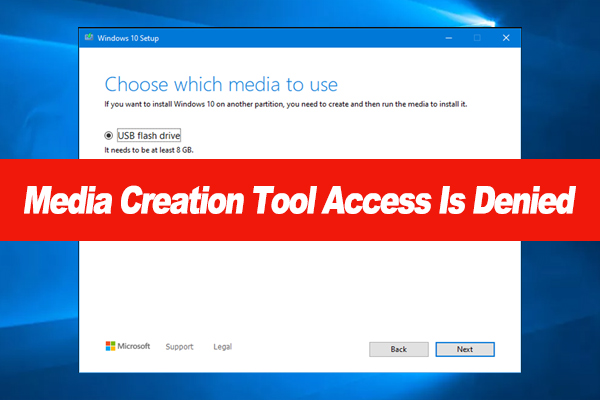Open the Support link

click(x=179, y=347)
